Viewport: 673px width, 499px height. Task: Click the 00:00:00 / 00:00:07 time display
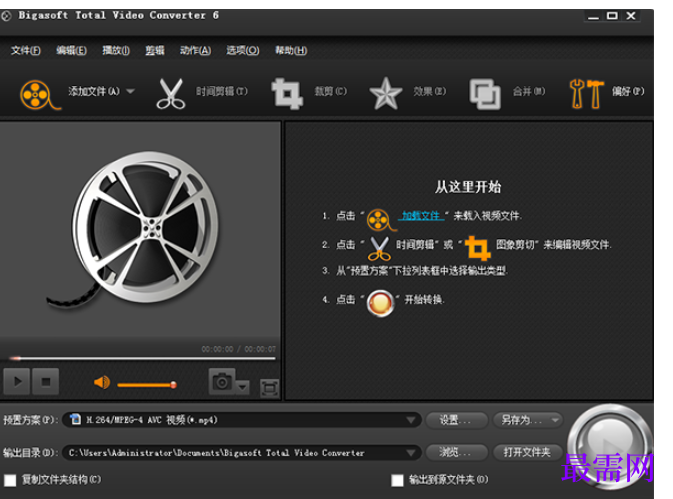[239, 349]
